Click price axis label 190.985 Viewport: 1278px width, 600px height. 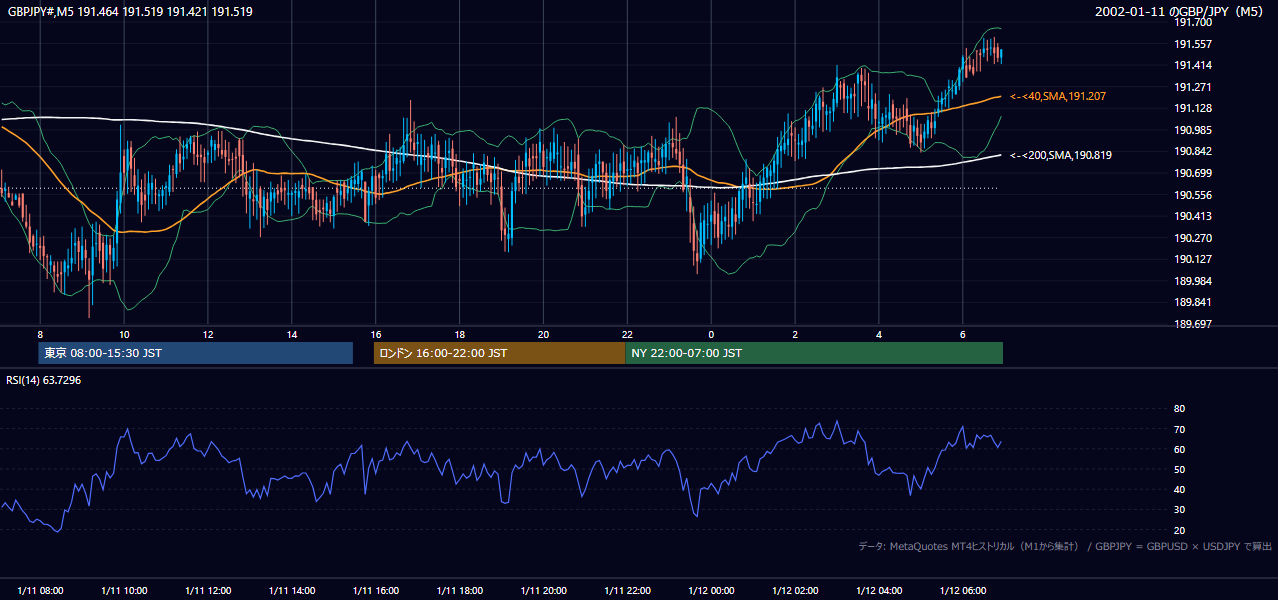1193,130
